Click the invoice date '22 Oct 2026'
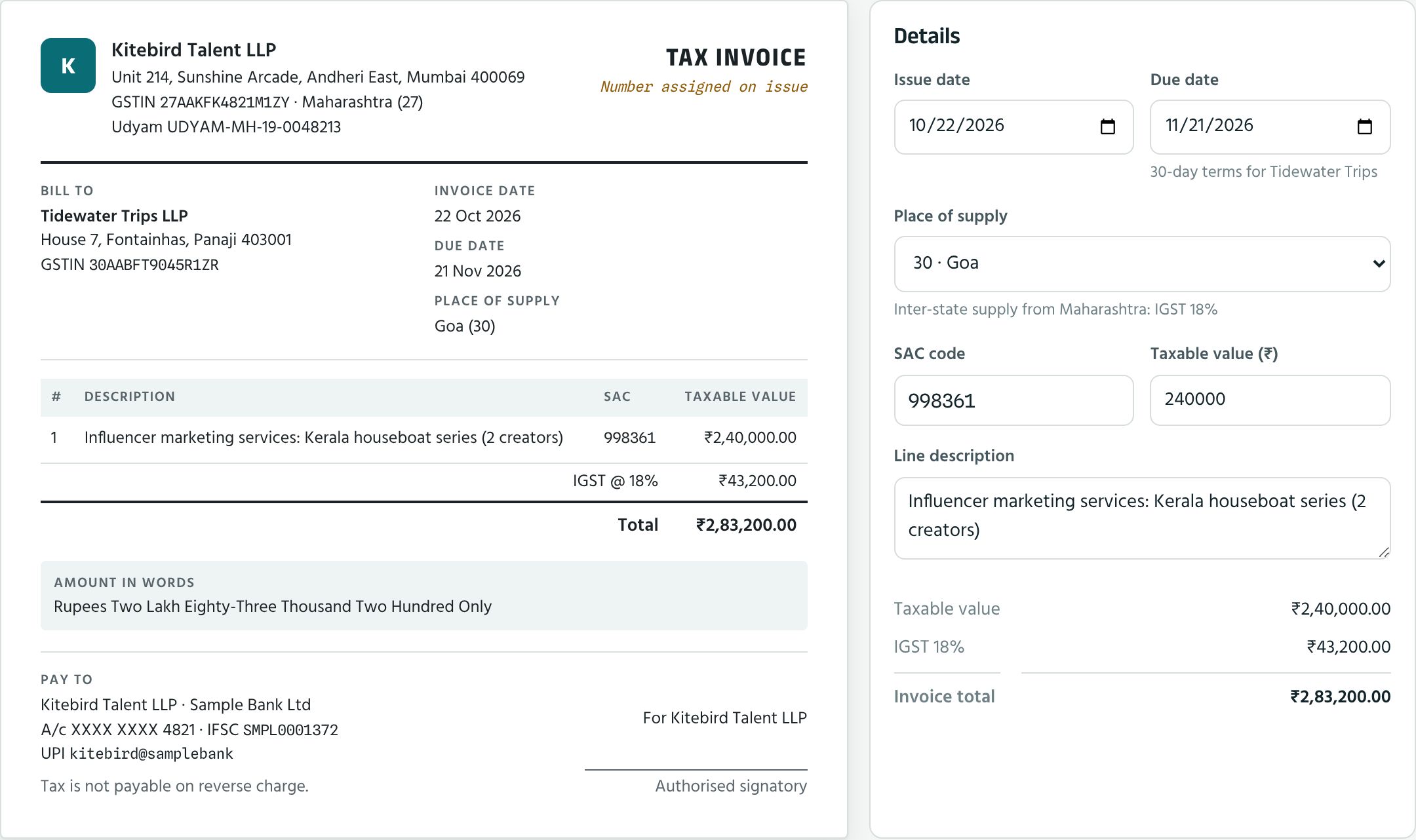1416x840 pixels. (477, 216)
